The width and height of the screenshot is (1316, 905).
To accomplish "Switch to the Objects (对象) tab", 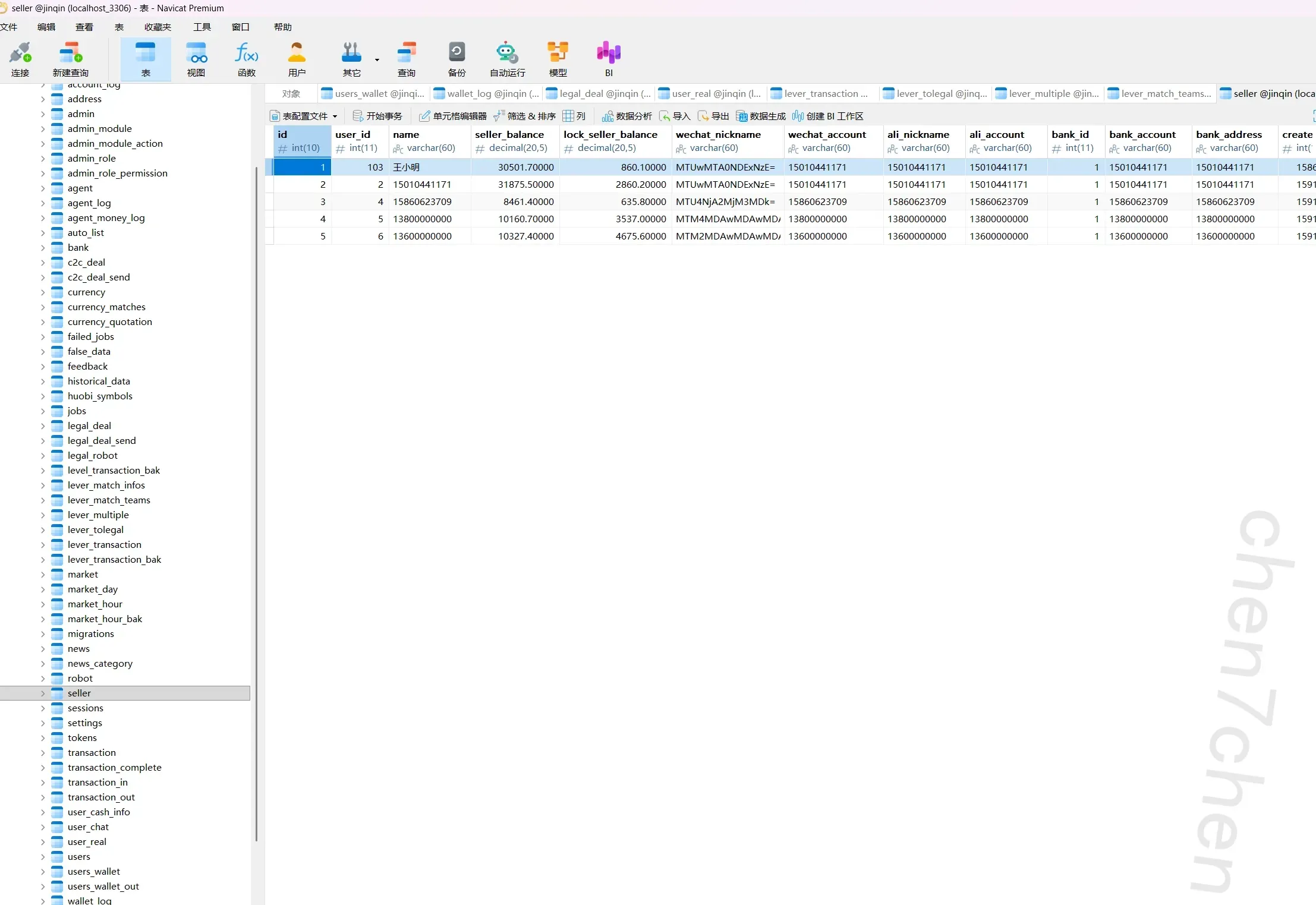I will click(x=291, y=93).
